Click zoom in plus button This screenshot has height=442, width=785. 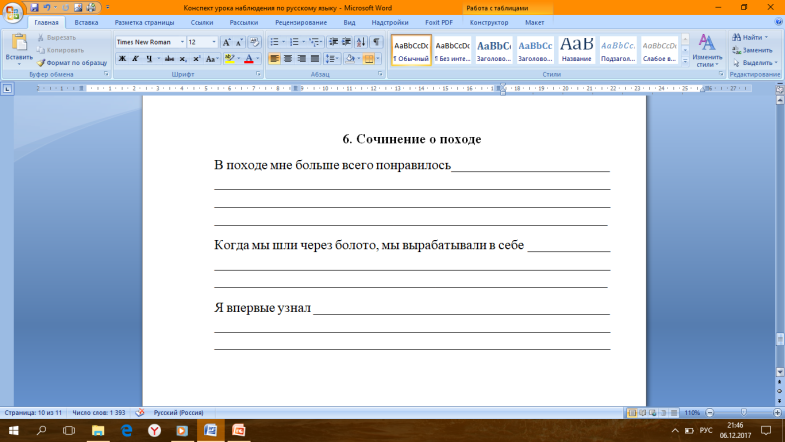(x=777, y=413)
